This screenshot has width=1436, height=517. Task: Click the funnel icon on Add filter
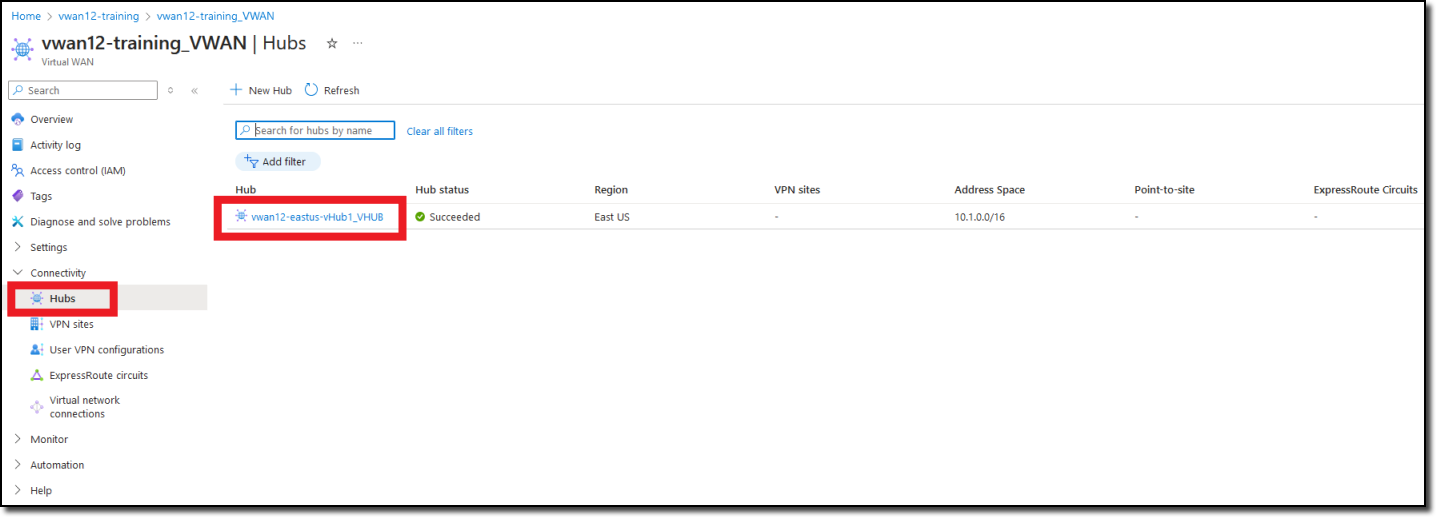(x=251, y=161)
